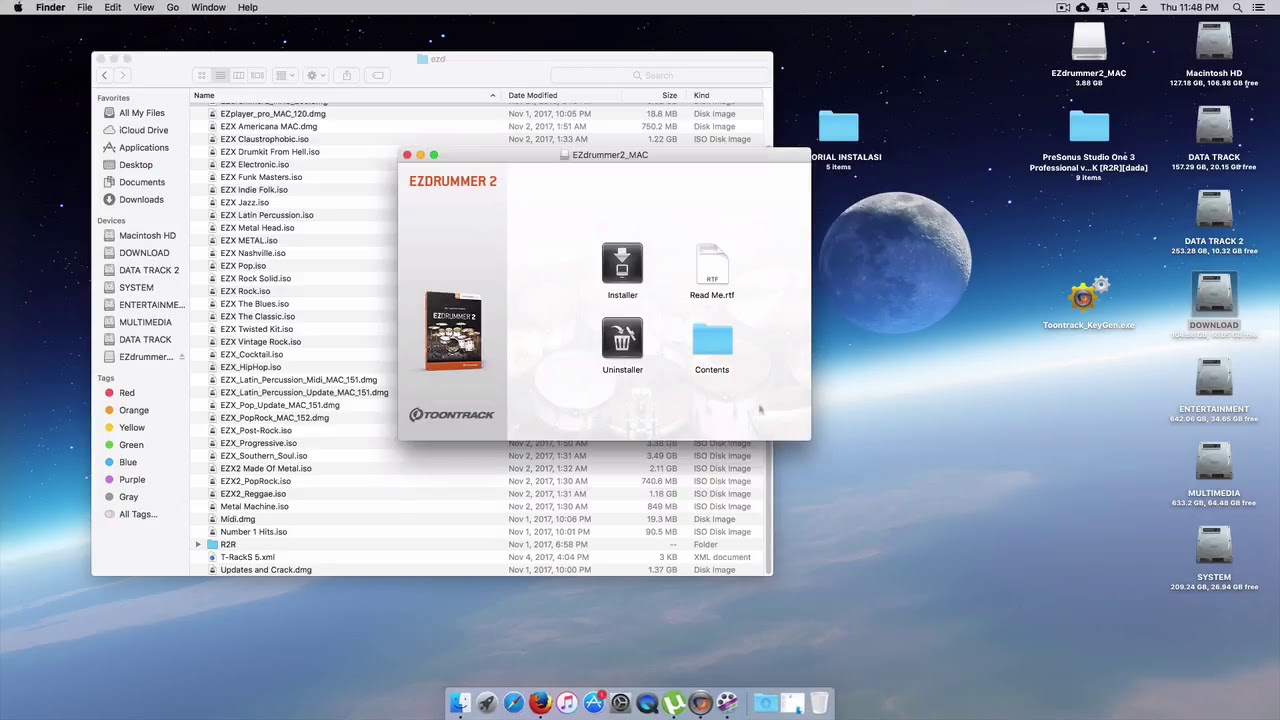This screenshot has height=720, width=1280.
Task: Select the file Number 1 Hits.iso
Action: (x=253, y=532)
